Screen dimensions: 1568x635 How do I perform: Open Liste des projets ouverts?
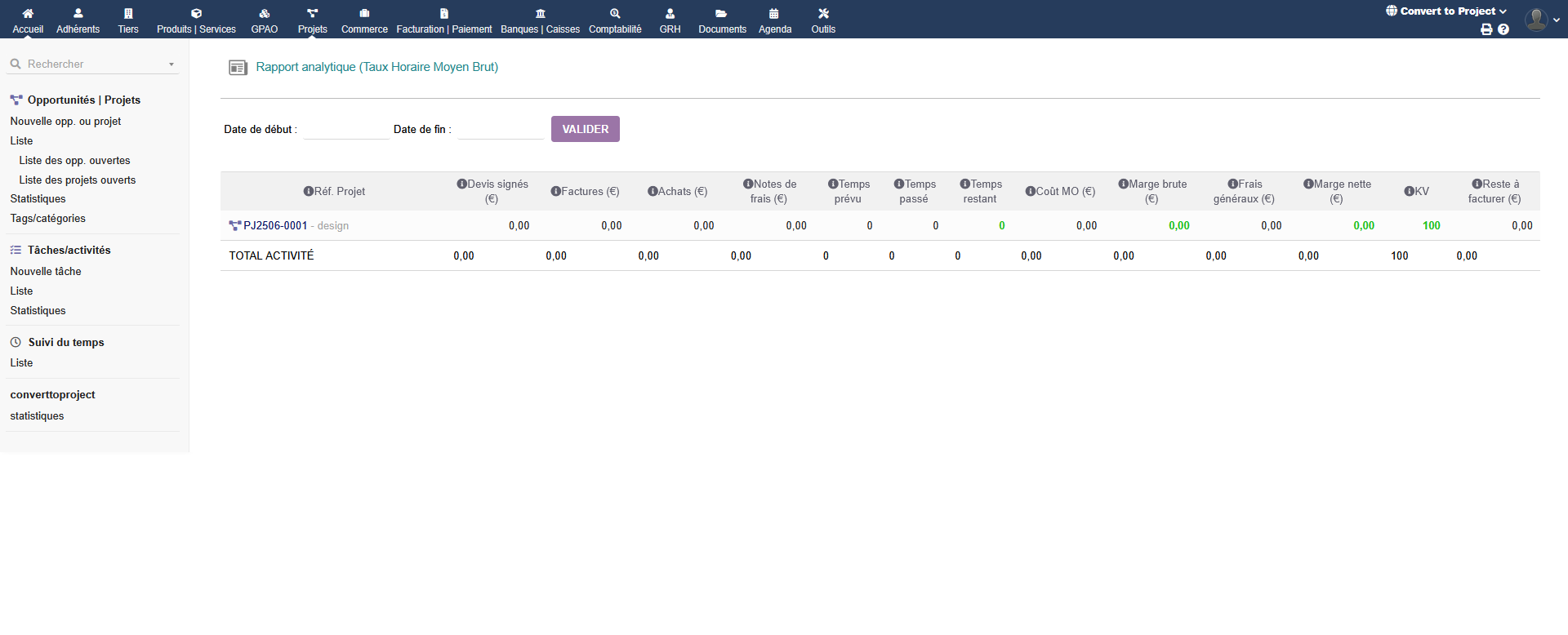pos(78,180)
